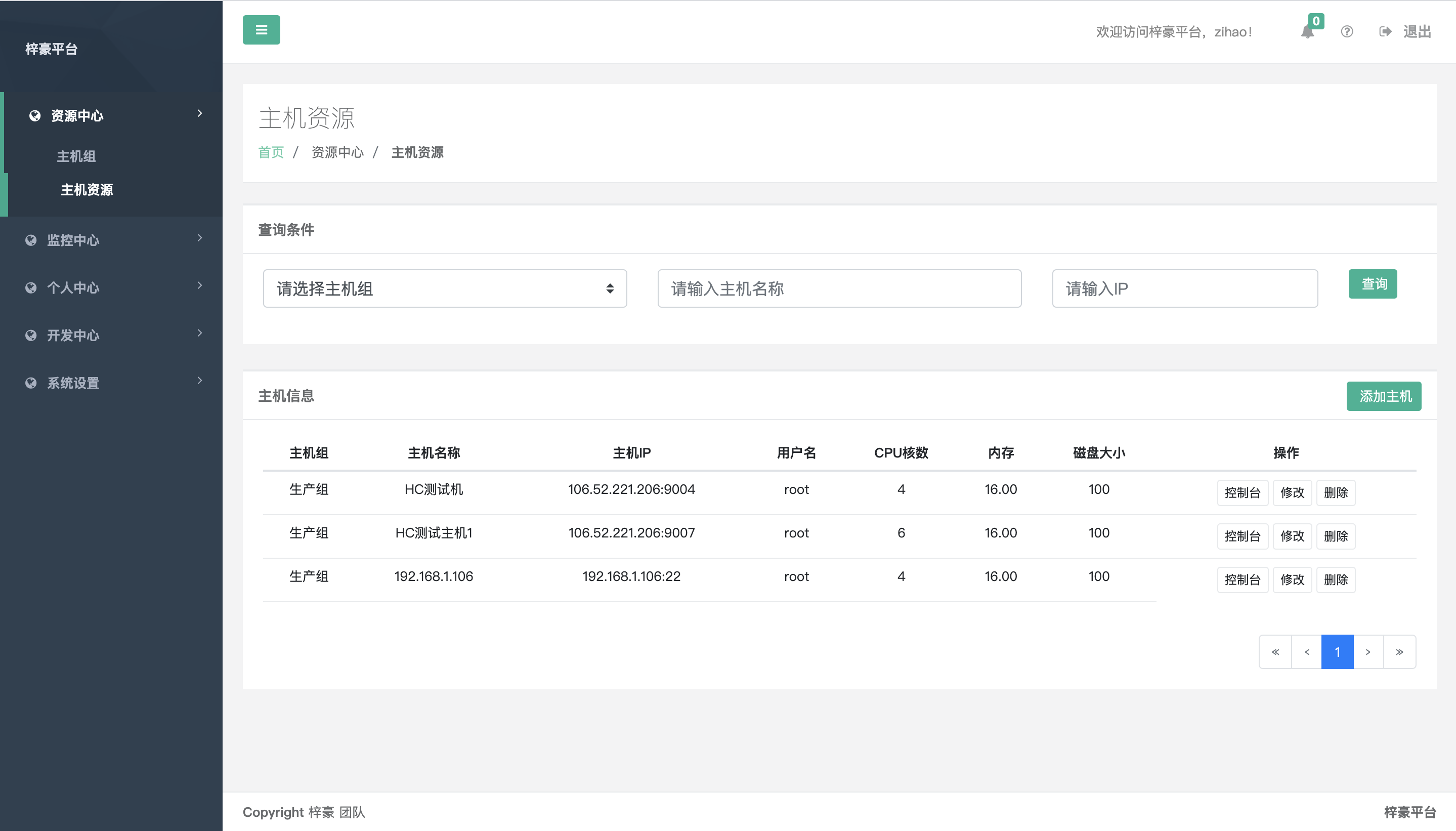Open notifications bell icon

tap(1308, 32)
